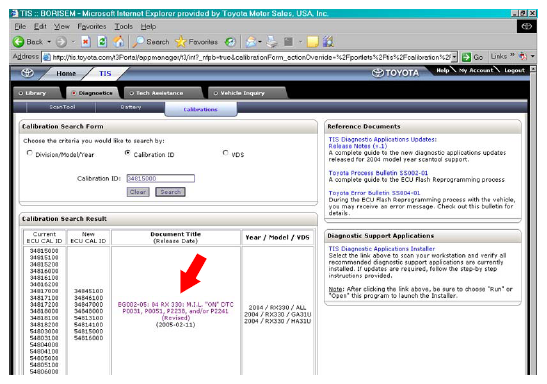Open the Search magnifier toolbar icon

tap(138, 42)
